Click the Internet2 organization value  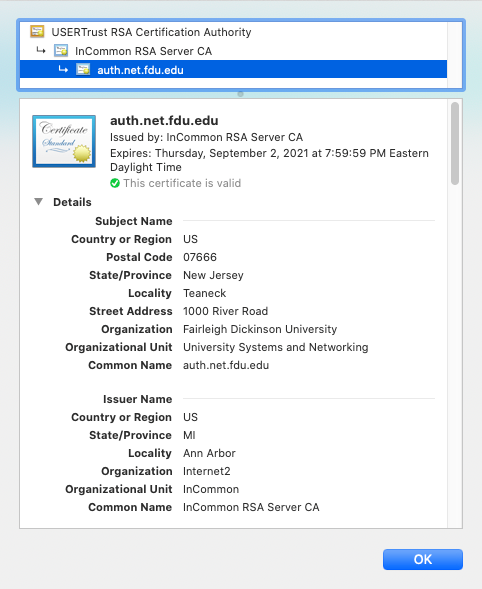pos(207,471)
